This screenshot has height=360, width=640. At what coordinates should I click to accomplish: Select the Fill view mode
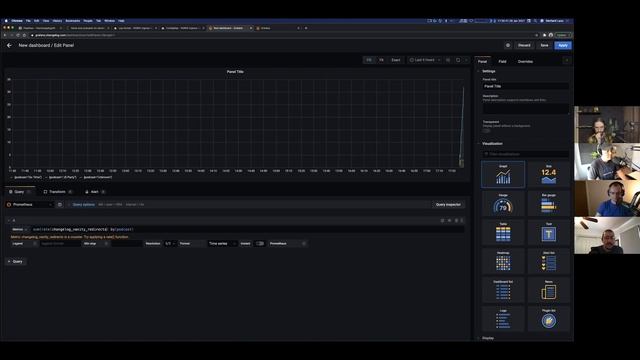(x=369, y=60)
